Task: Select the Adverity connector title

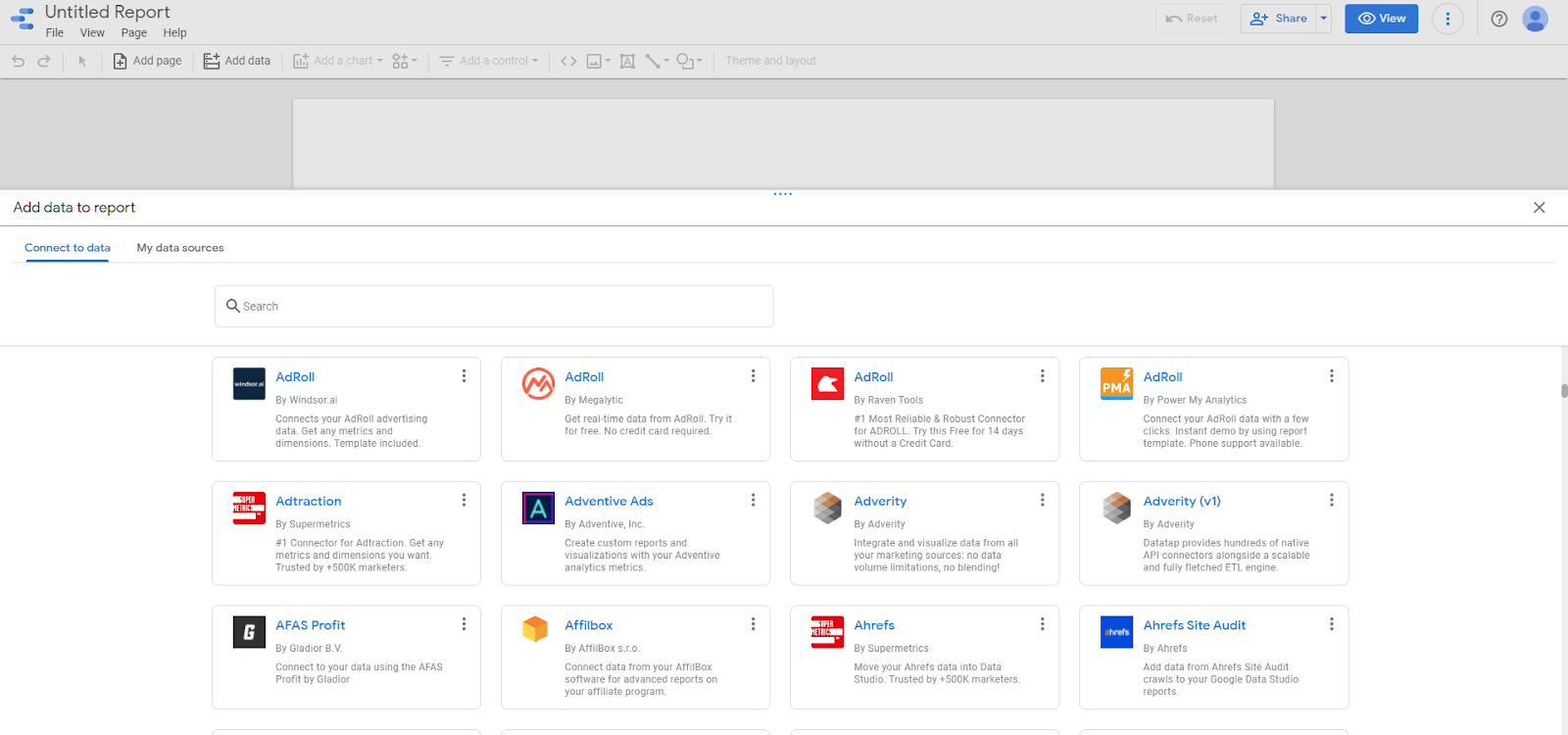Action: pyautogui.click(x=880, y=502)
